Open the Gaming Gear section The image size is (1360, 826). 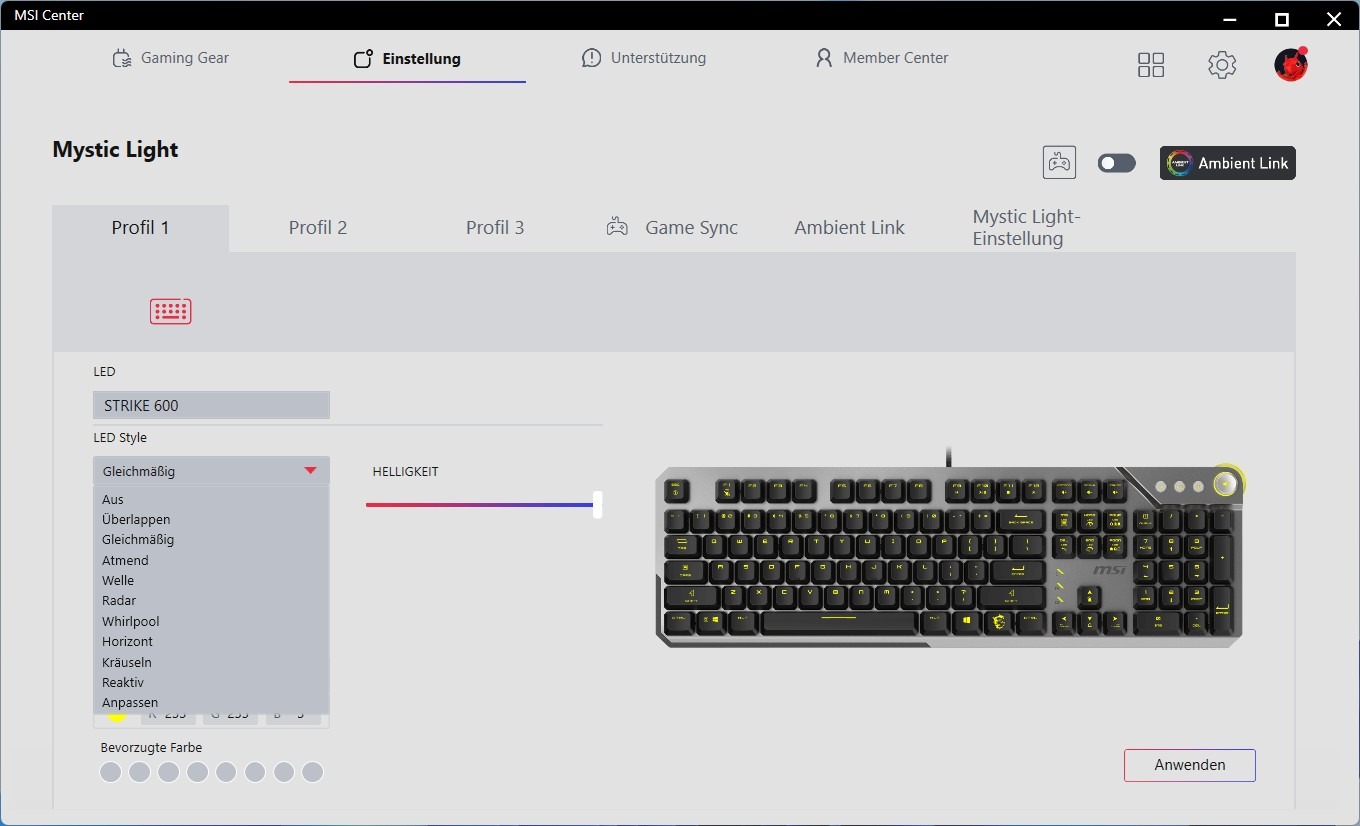coord(171,58)
